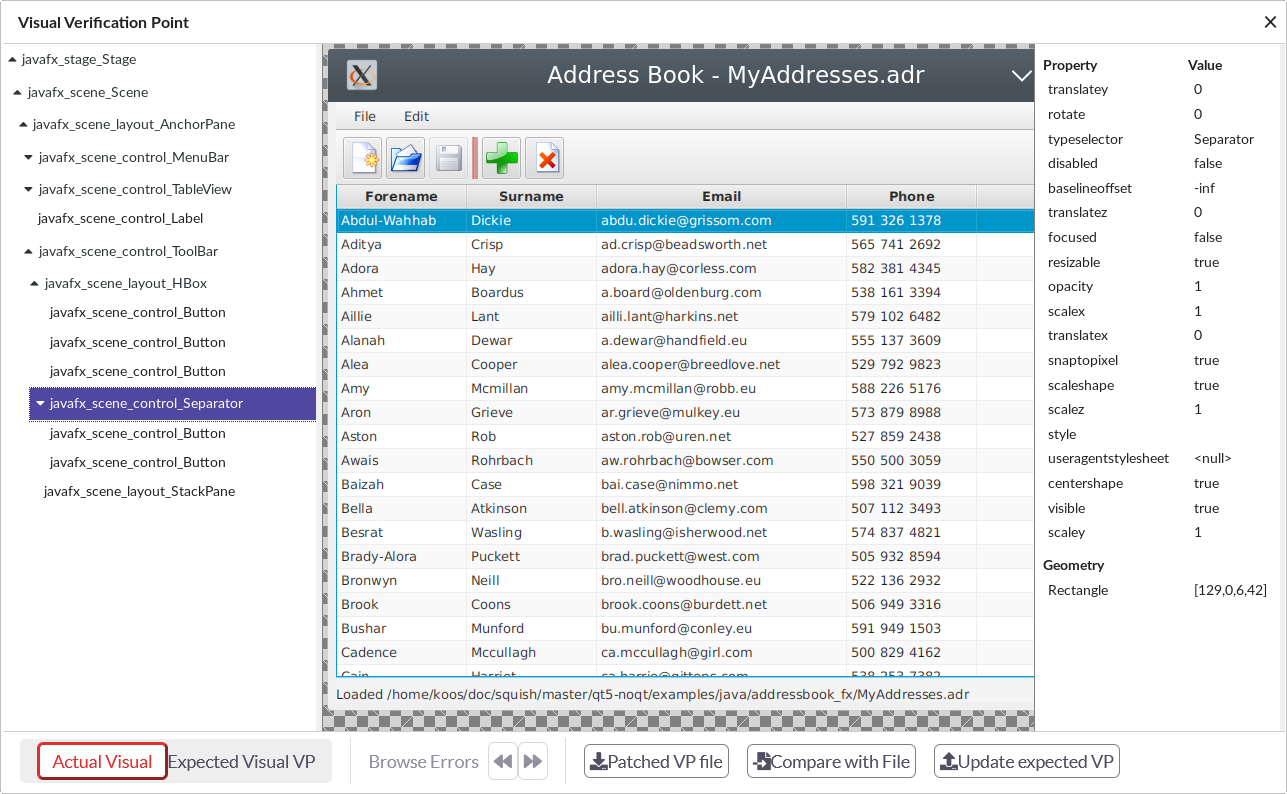
Task: Click the next error arrow icon
Action: pos(533,762)
